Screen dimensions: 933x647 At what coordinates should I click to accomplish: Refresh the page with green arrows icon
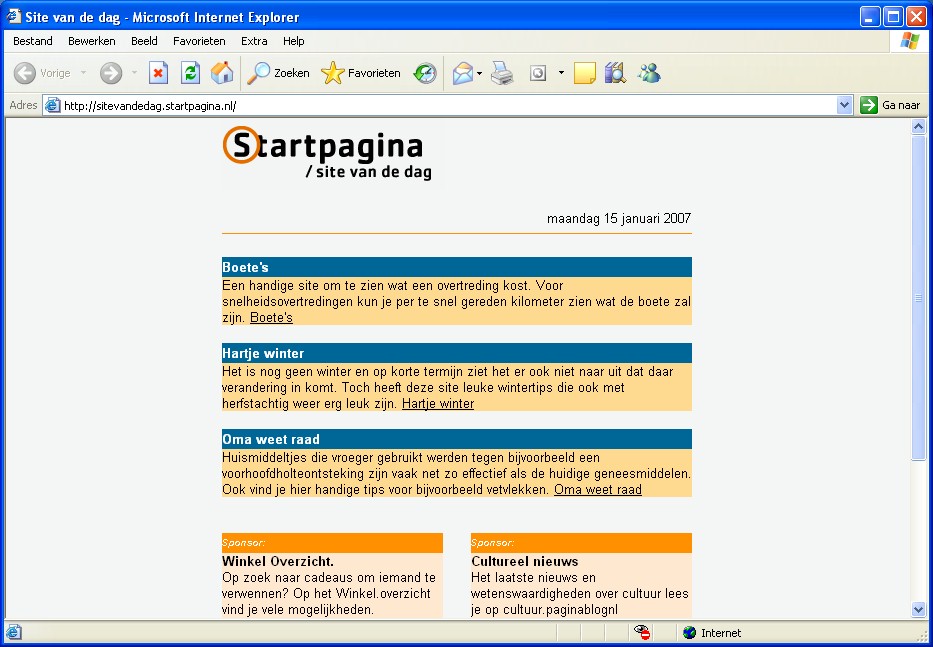pyautogui.click(x=190, y=73)
